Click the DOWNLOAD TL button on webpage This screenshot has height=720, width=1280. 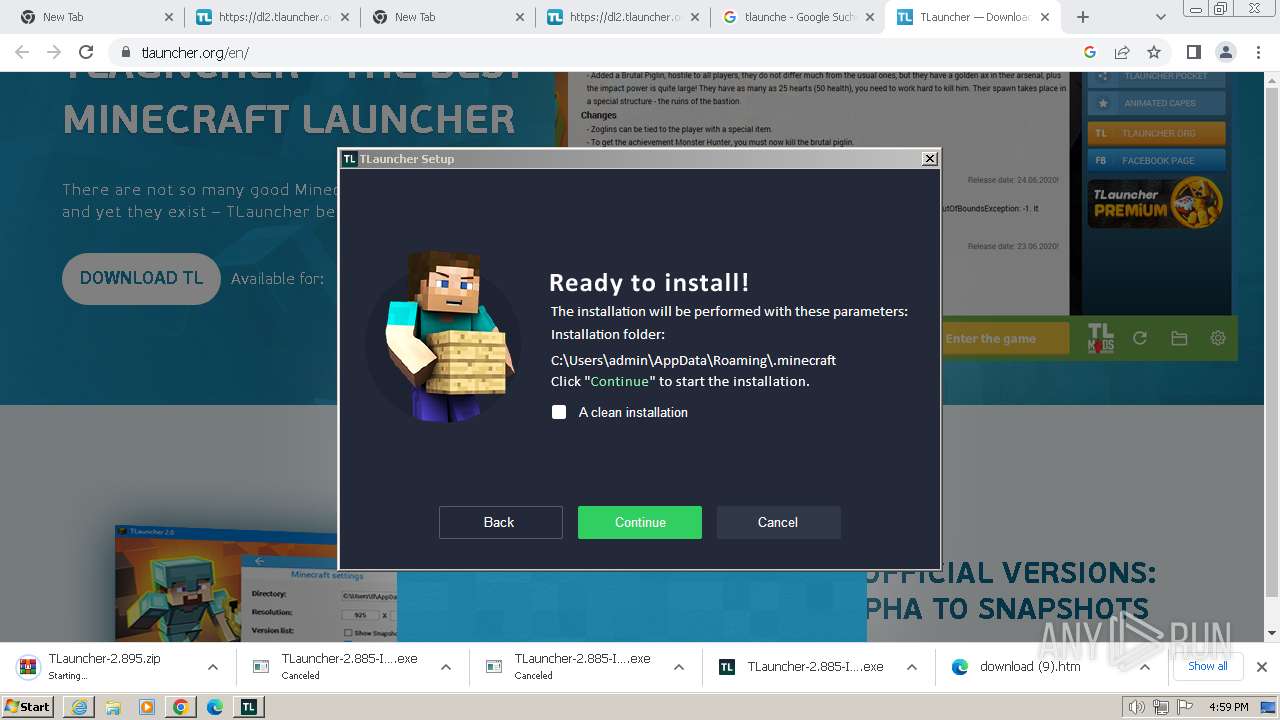[141, 278]
